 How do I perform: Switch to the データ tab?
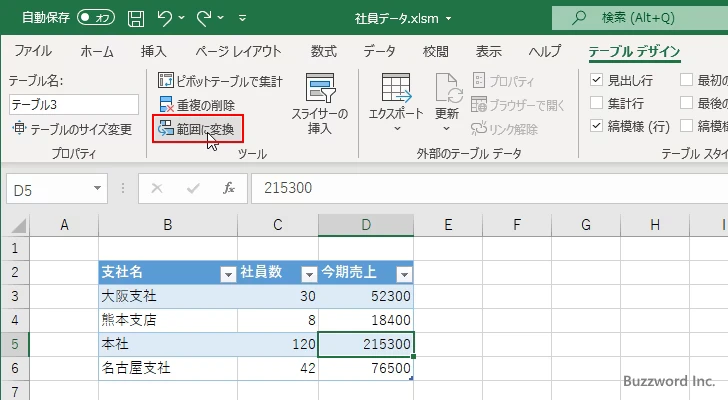click(x=379, y=51)
